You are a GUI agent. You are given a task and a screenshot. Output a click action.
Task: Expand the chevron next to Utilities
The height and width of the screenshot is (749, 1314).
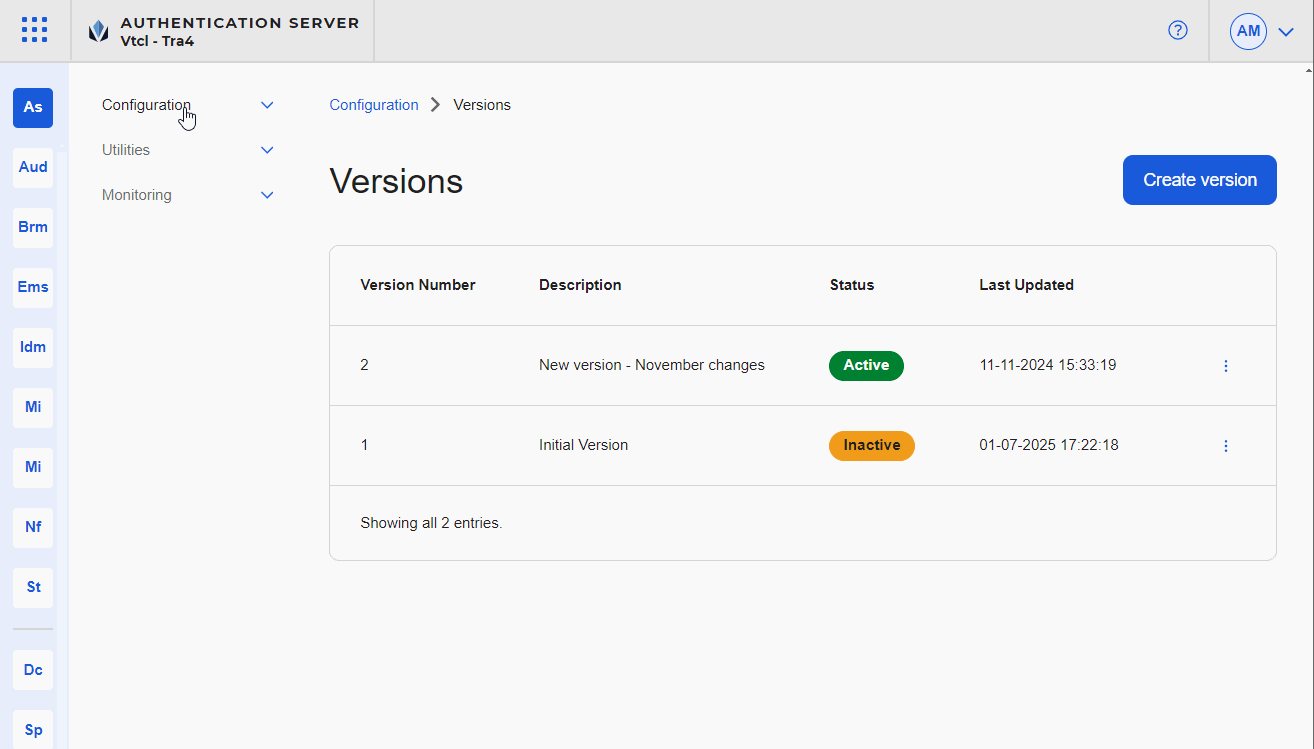point(267,150)
